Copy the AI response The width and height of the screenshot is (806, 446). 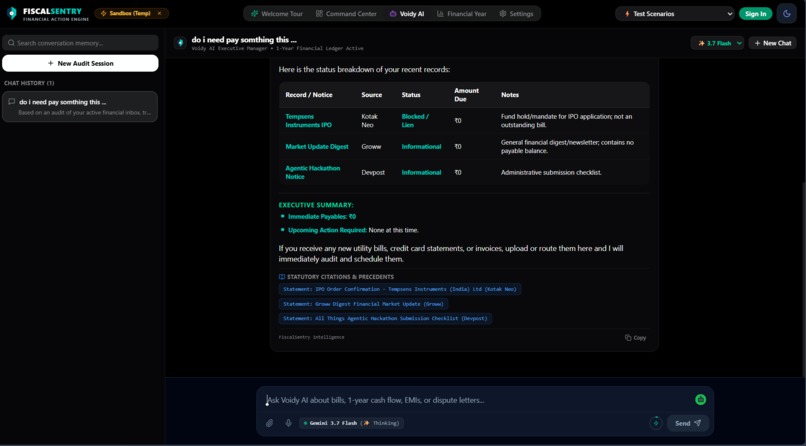click(635, 338)
